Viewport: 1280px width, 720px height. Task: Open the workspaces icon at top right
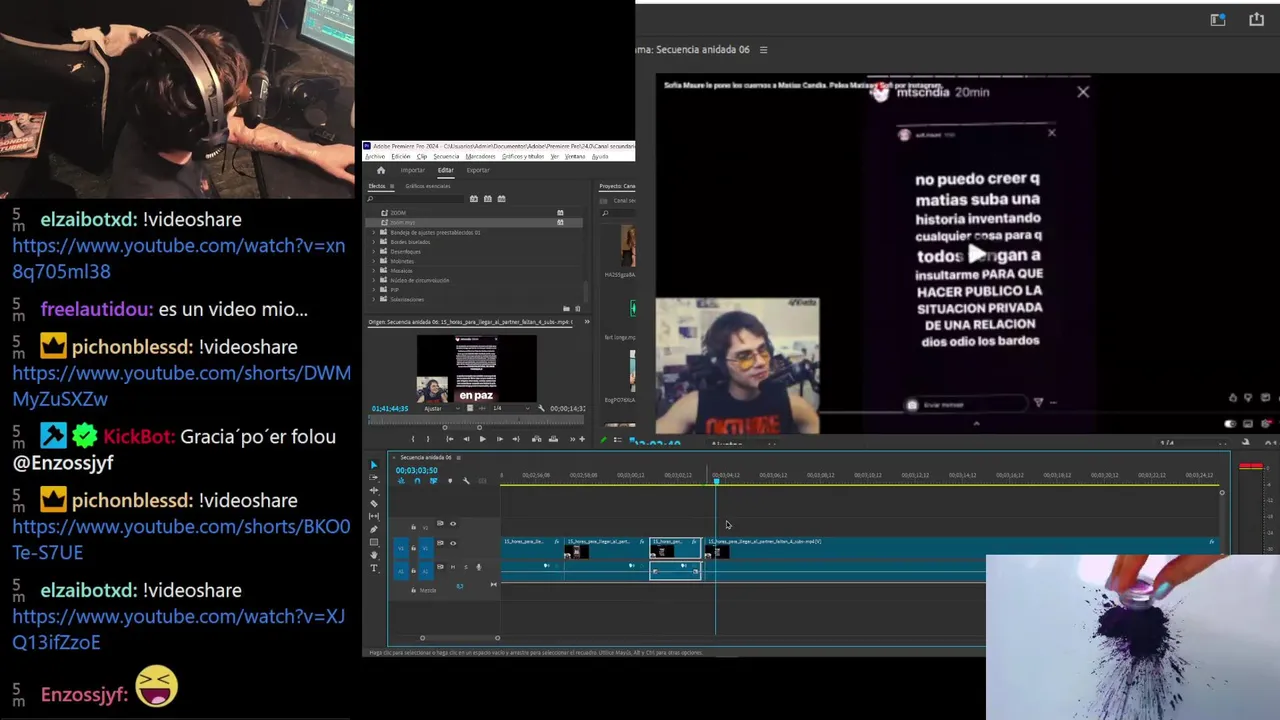tap(1218, 19)
